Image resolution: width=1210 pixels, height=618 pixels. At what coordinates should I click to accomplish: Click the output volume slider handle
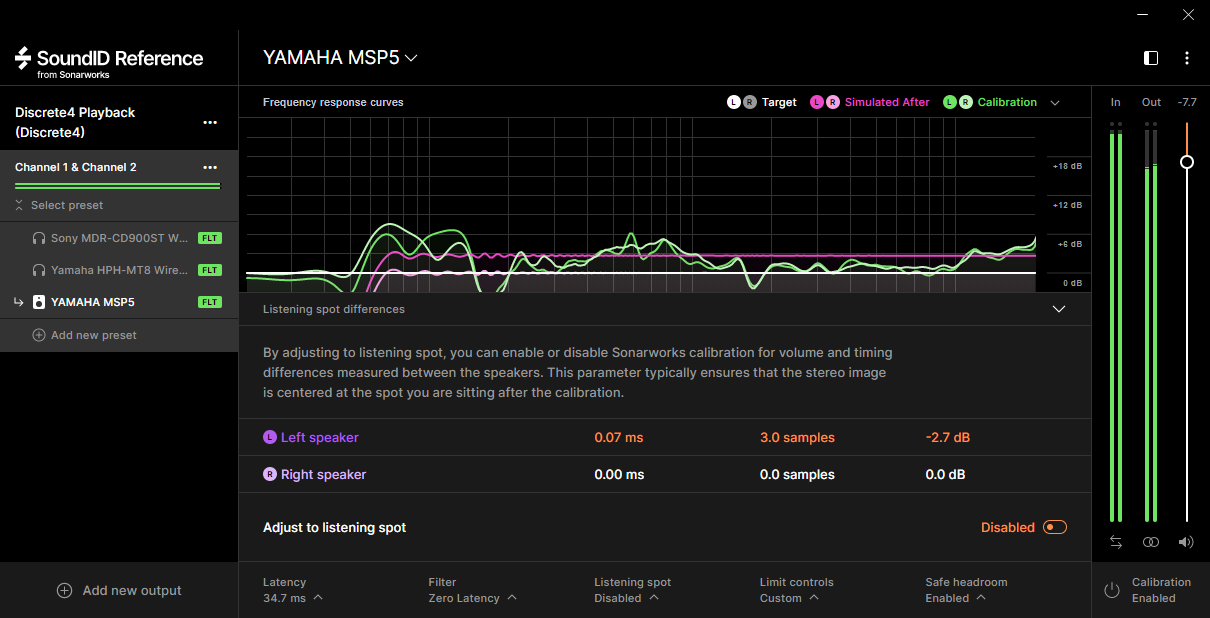pos(1187,161)
